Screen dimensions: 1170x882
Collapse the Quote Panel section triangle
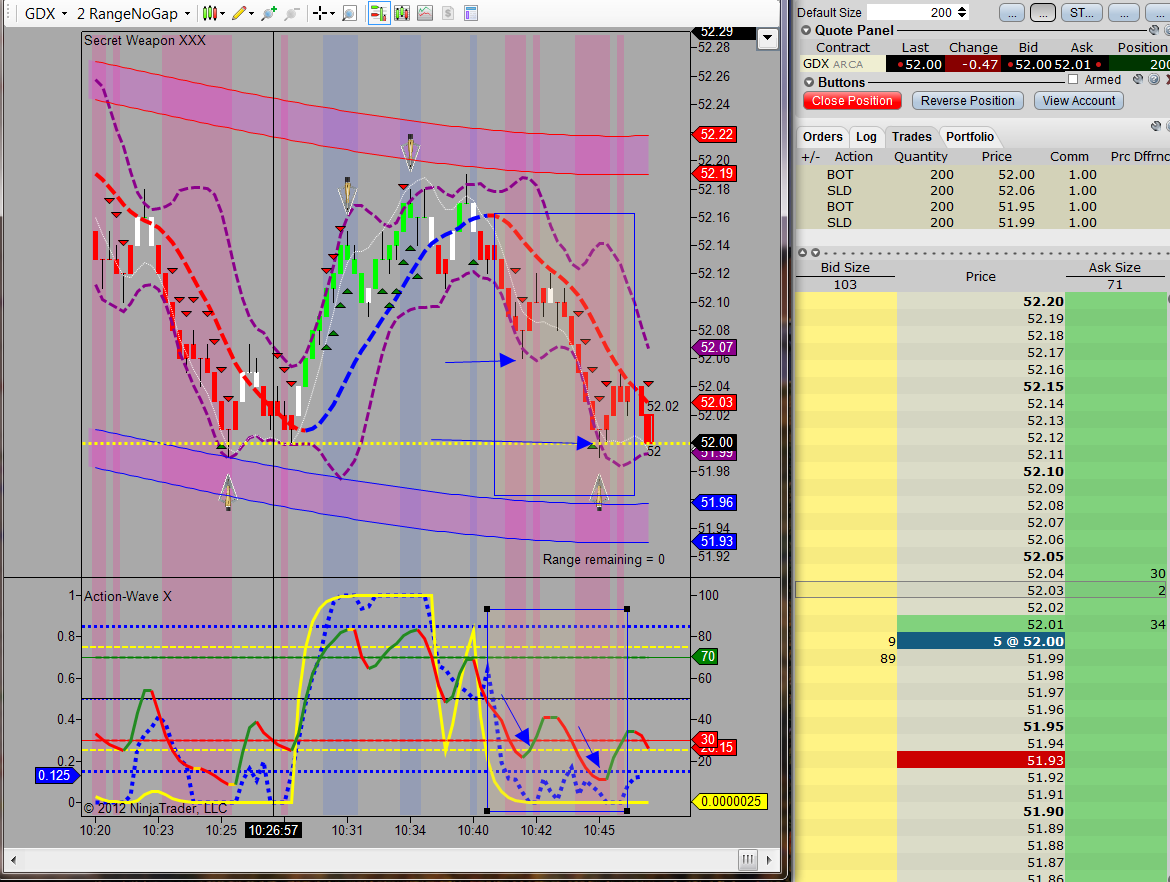pyautogui.click(x=806, y=31)
